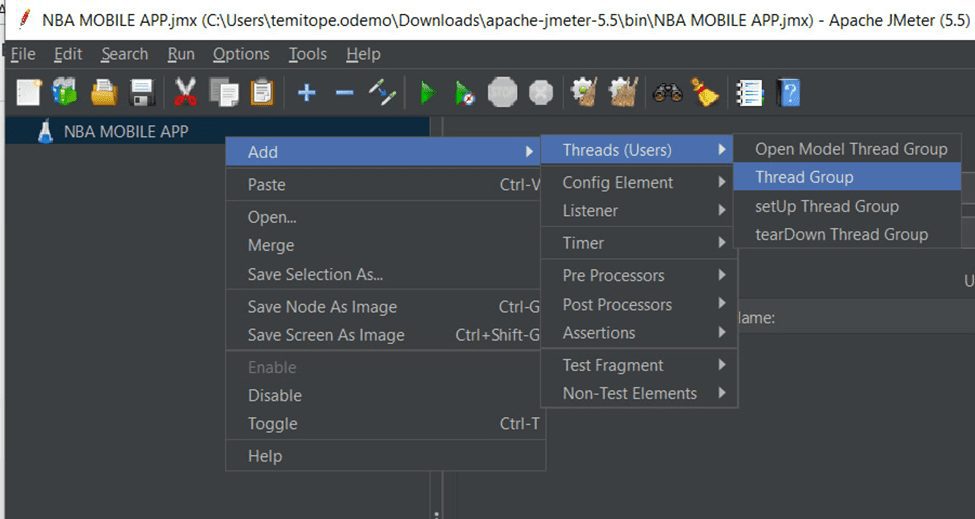The height and width of the screenshot is (519, 975).
Task: Click the Open file folder icon
Action: point(104,93)
